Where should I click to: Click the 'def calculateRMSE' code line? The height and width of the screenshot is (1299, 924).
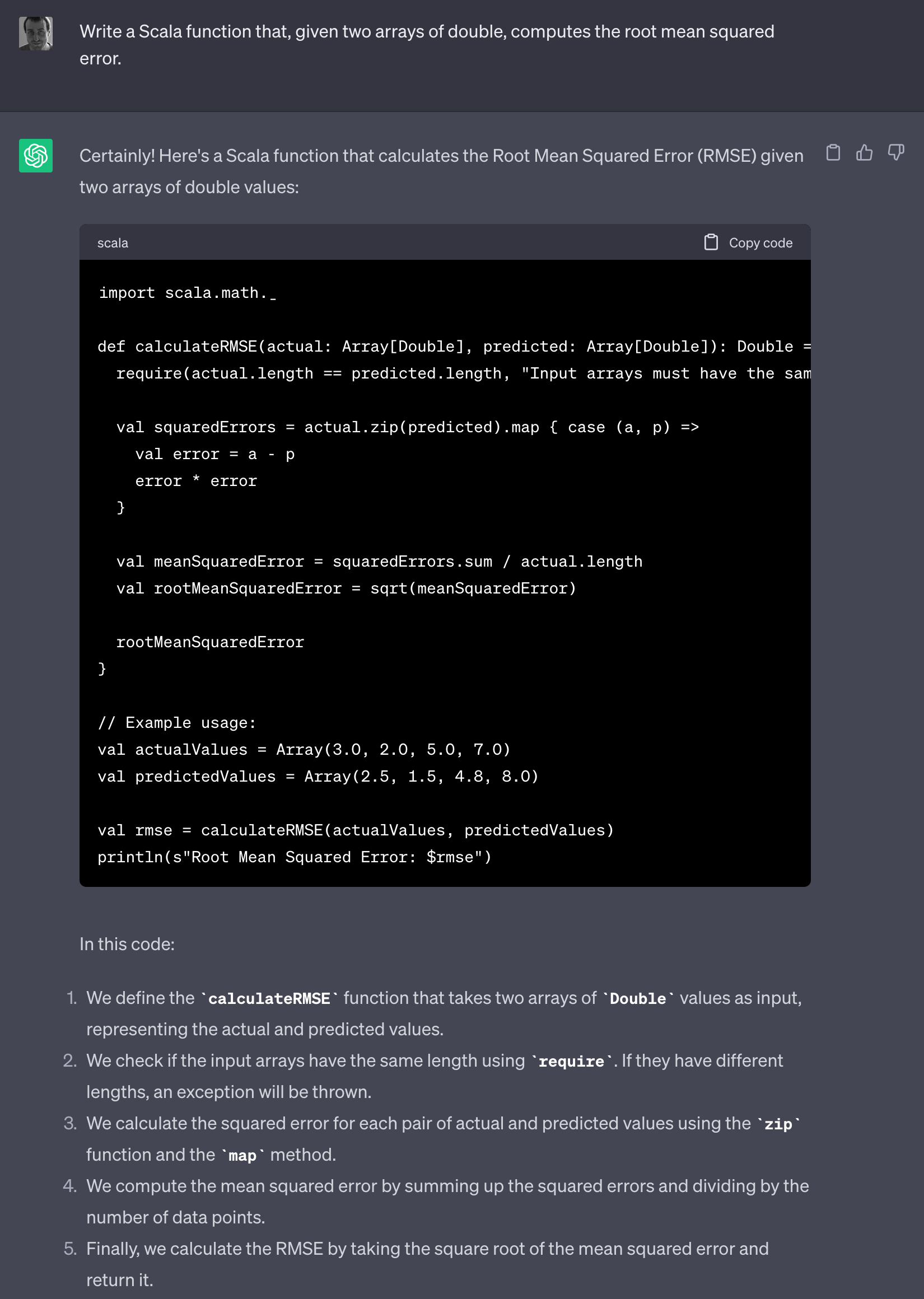[x=454, y=347]
